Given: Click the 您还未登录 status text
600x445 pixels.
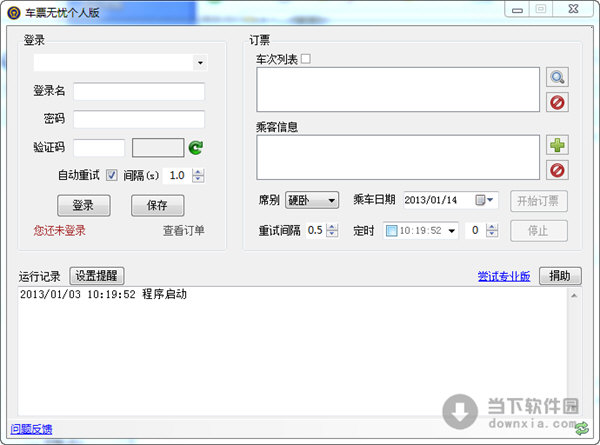Looking at the screenshot, I should (x=60, y=231).
